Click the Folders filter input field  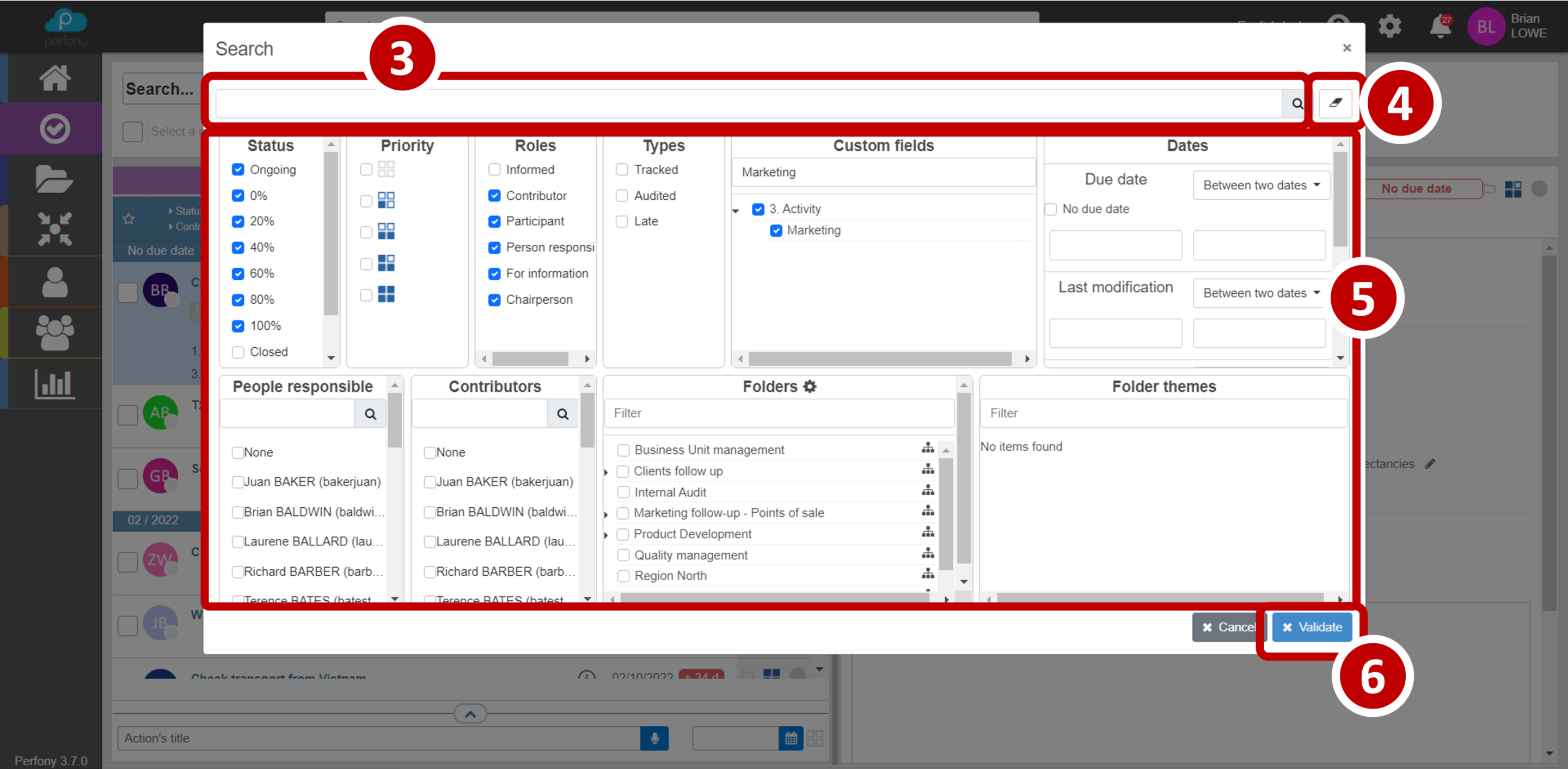779,413
